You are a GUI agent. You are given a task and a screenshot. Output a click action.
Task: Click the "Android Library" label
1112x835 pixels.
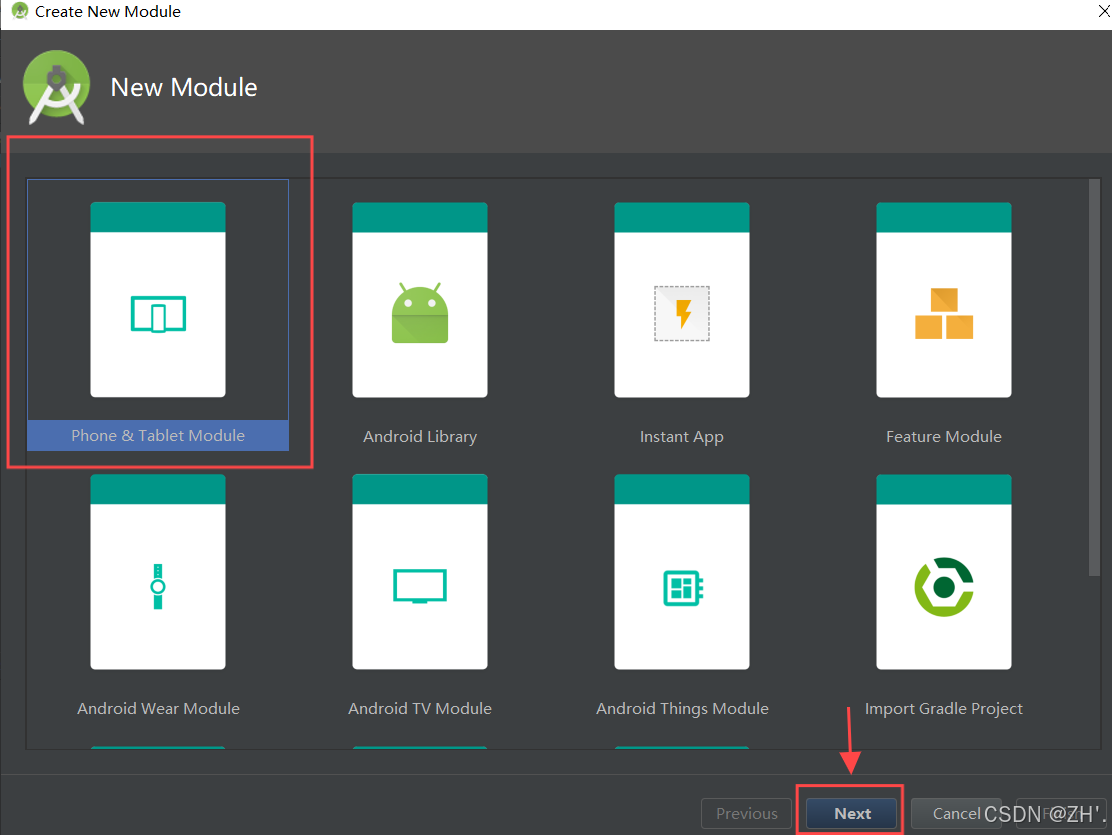tap(420, 436)
